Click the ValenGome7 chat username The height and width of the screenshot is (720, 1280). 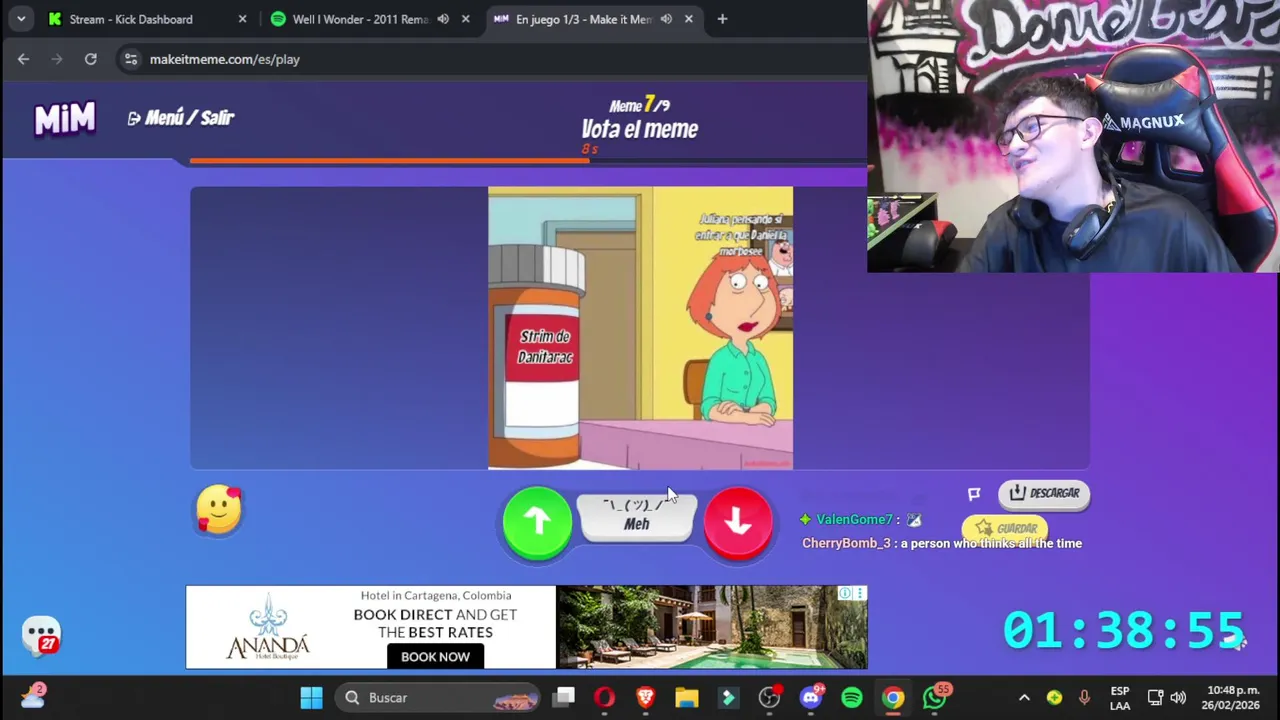click(x=854, y=519)
